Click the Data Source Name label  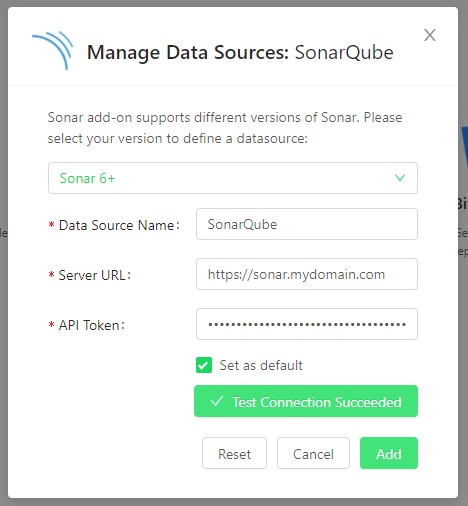[x=119, y=225]
